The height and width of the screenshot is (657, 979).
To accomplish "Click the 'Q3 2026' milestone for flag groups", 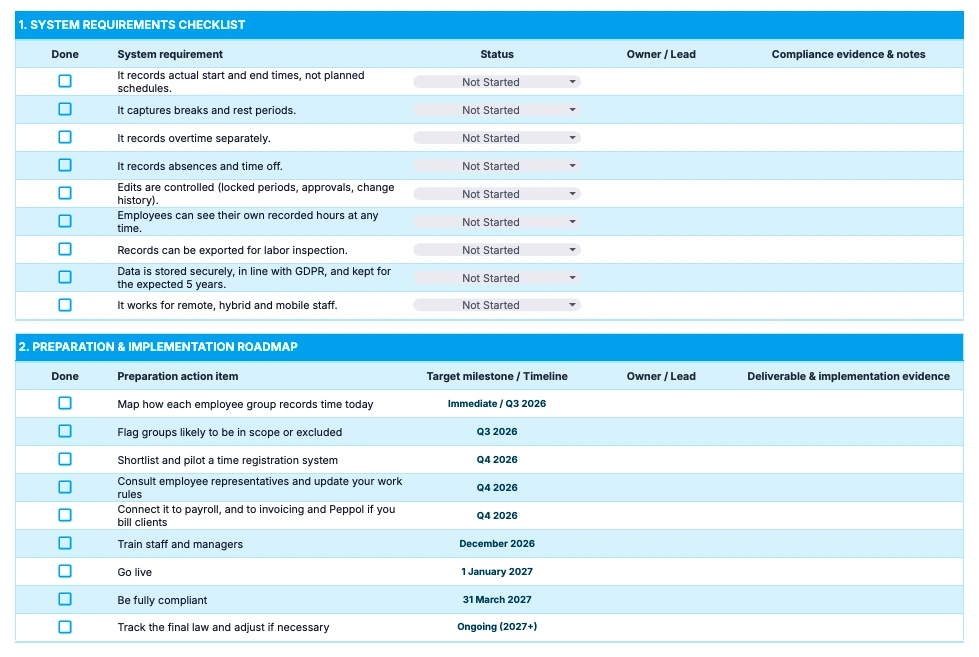I will tap(497, 432).
